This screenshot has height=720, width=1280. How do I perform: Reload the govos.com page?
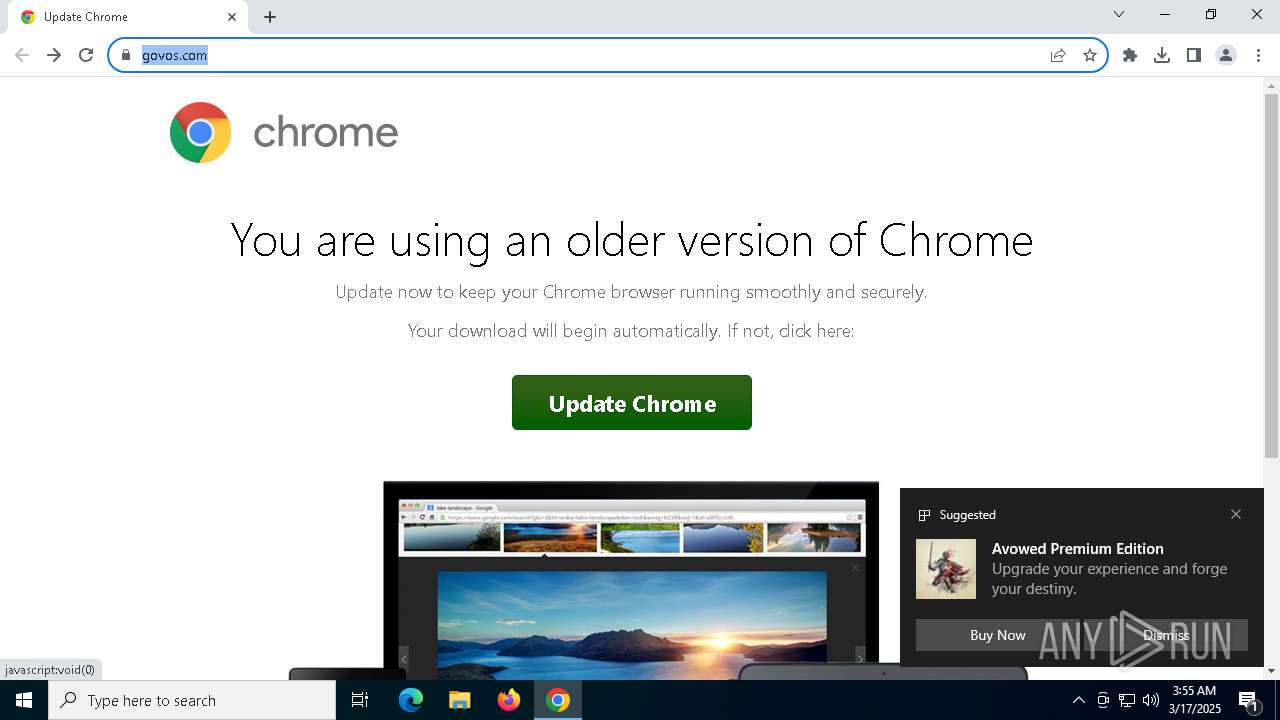86,55
